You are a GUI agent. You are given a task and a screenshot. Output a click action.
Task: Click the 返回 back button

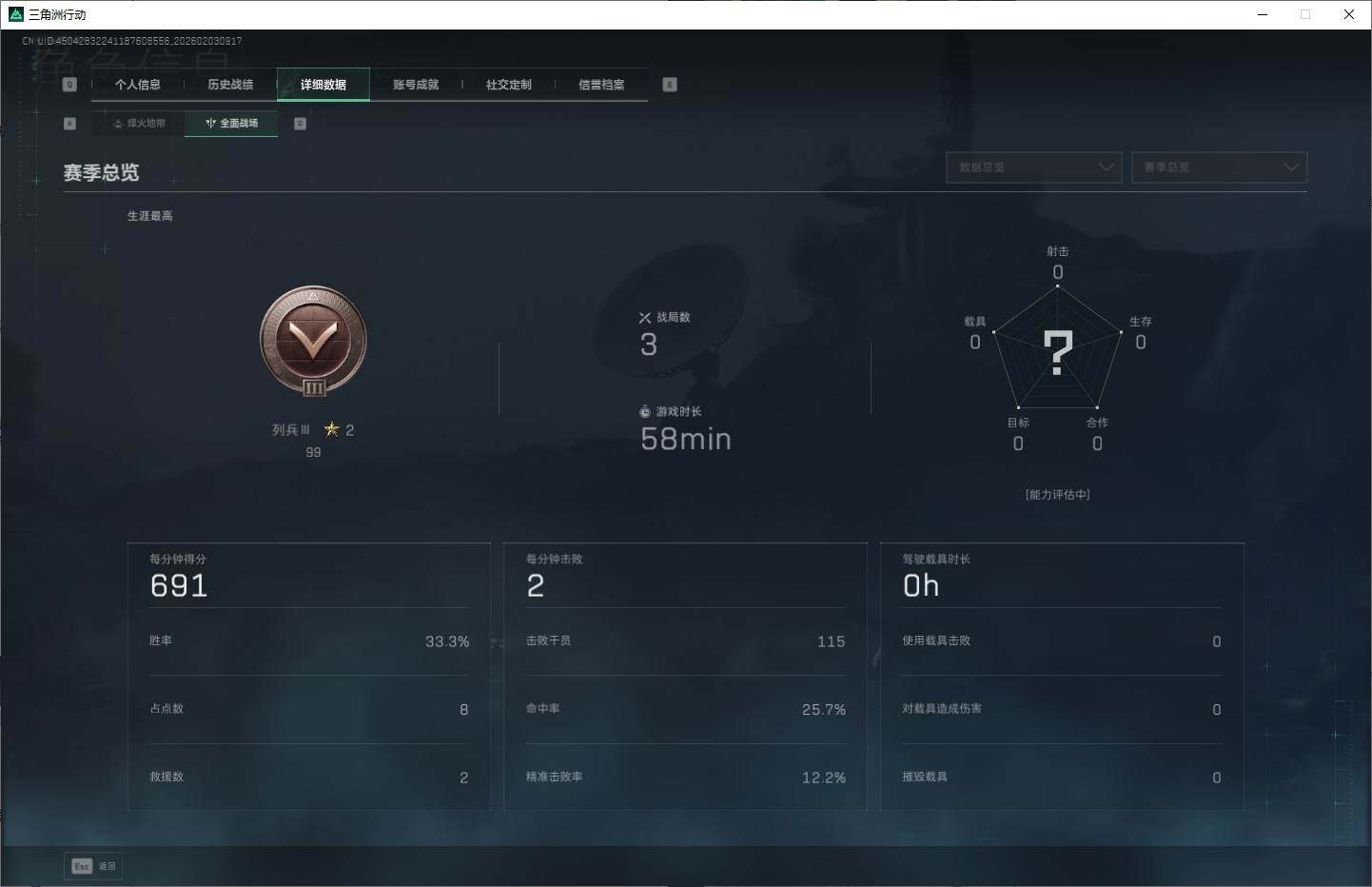94,866
